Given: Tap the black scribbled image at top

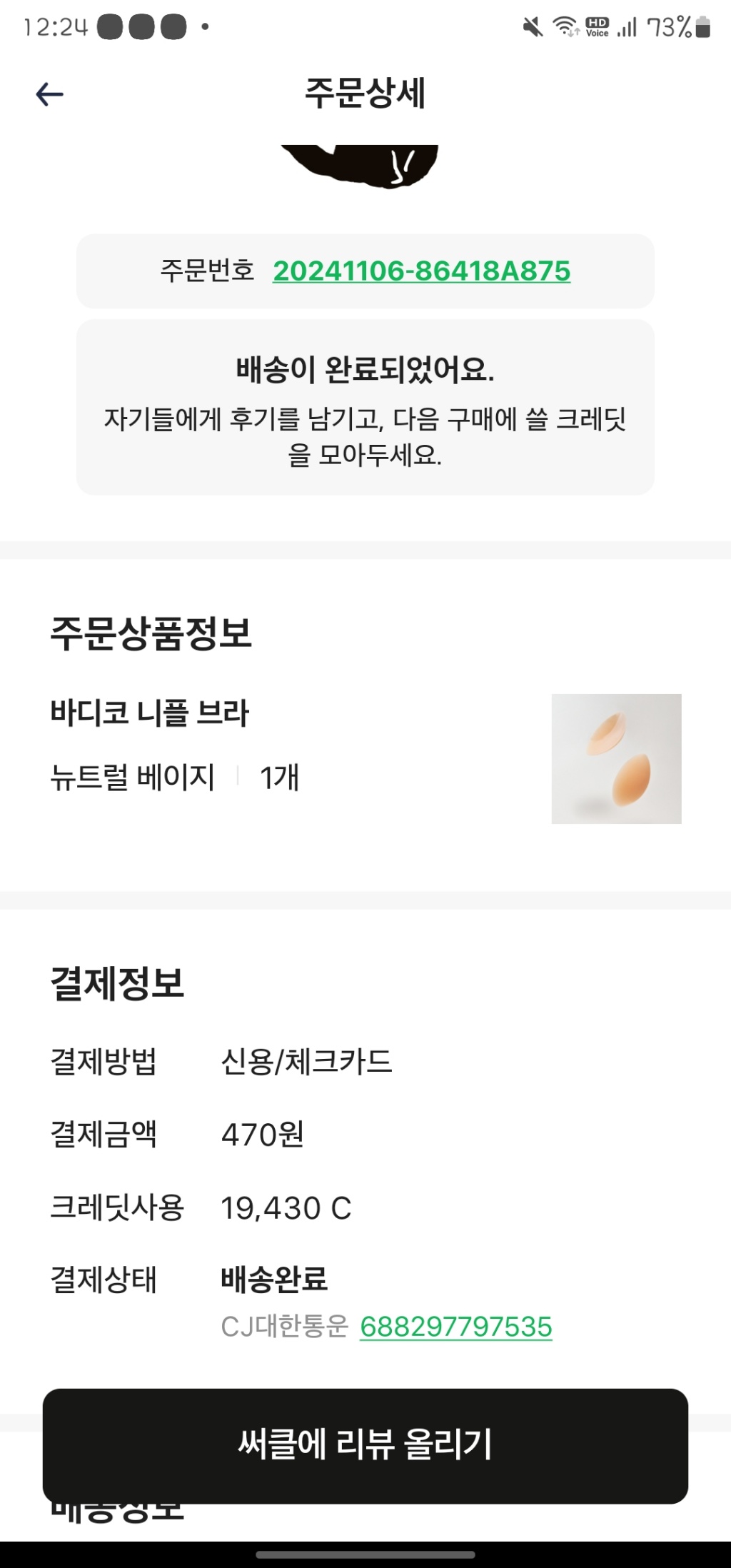Looking at the screenshot, I should (x=361, y=166).
